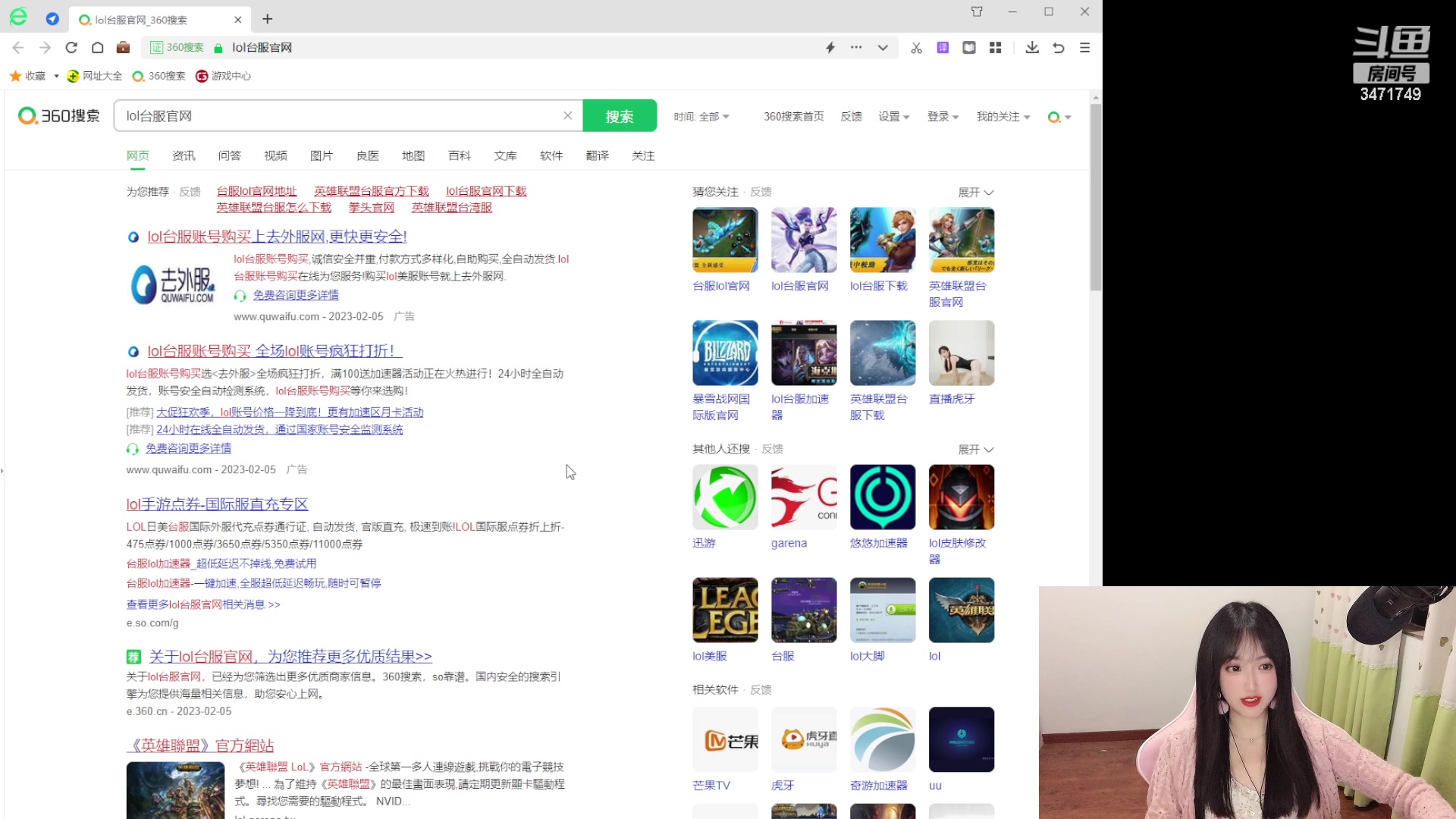This screenshot has width=1456, height=819.
Task: Open the 游戏中心 bookmark
Action: (x=223, y=76)
